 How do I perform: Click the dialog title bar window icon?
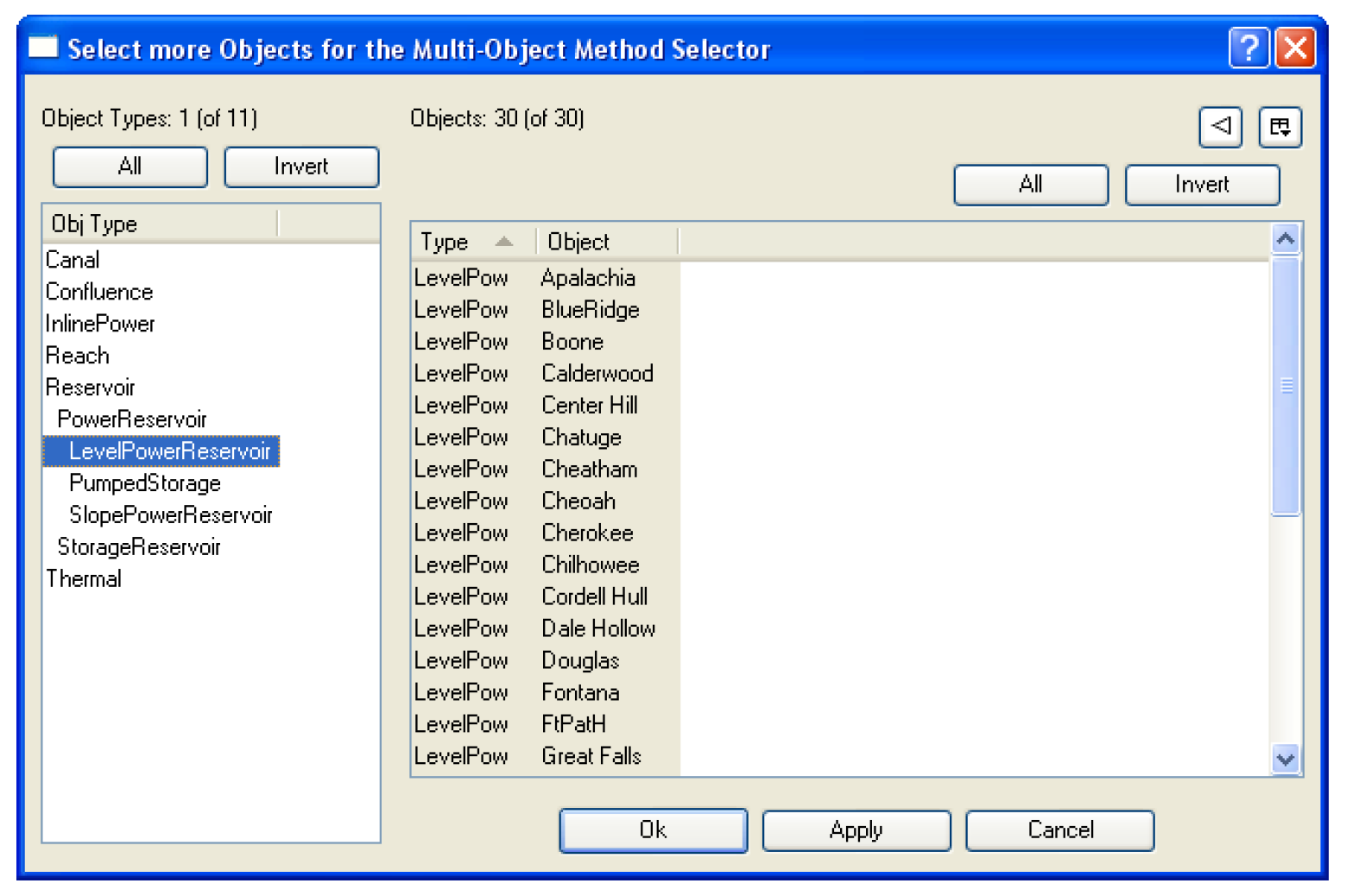43,47
